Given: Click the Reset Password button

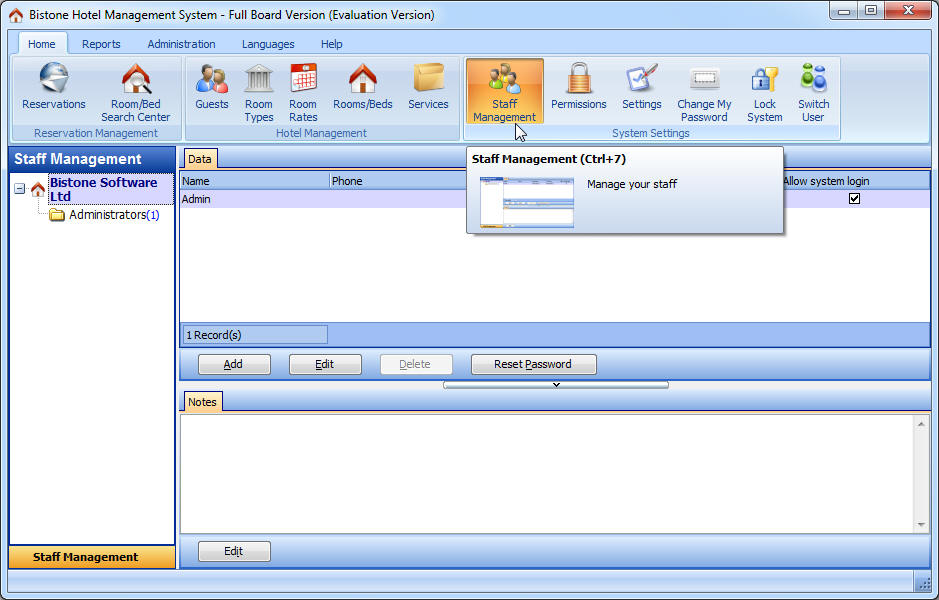Looking at the screenshot, I should [534, 364].
